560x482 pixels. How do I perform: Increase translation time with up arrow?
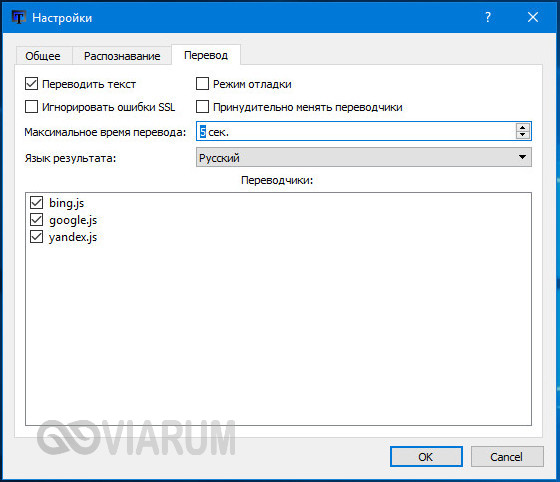pyautogui.click(x=522, y=128)
